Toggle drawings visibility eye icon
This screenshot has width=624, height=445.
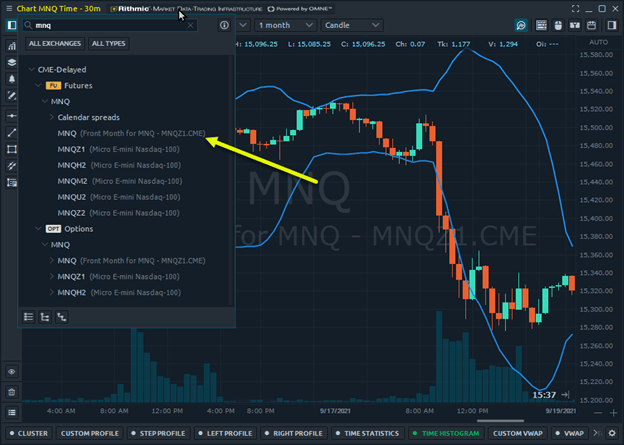click(12, 372)
